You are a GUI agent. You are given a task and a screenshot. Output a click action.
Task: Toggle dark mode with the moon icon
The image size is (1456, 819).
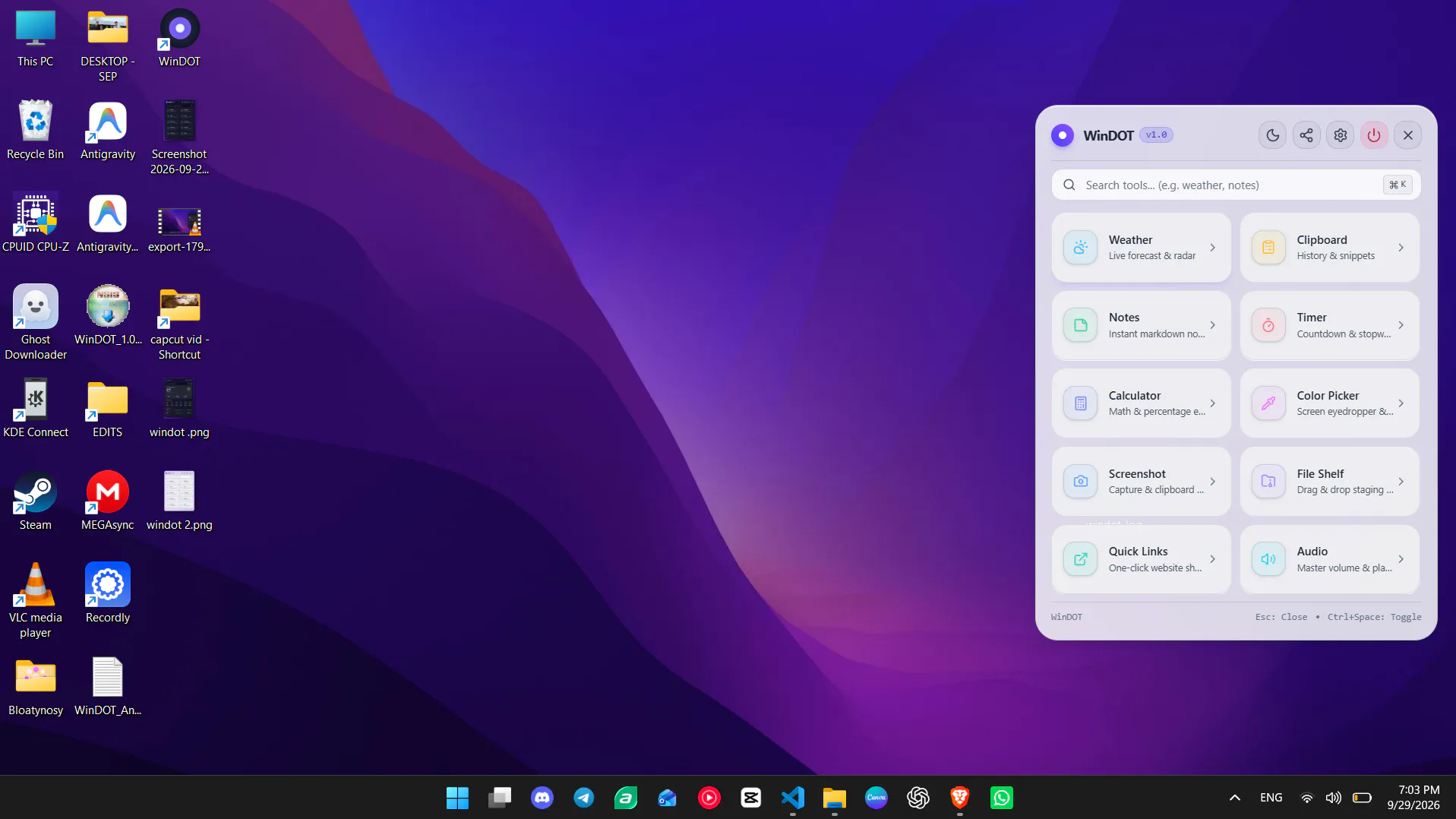[1272, 135]
